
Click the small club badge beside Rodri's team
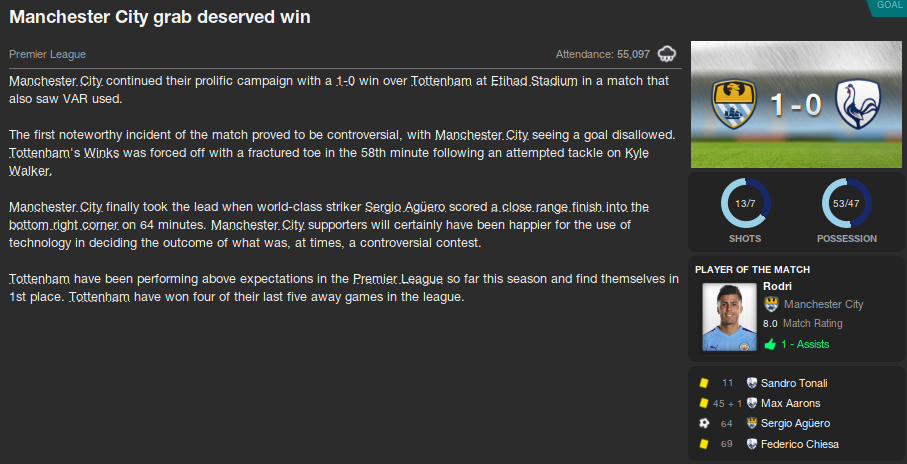[770, 304]
